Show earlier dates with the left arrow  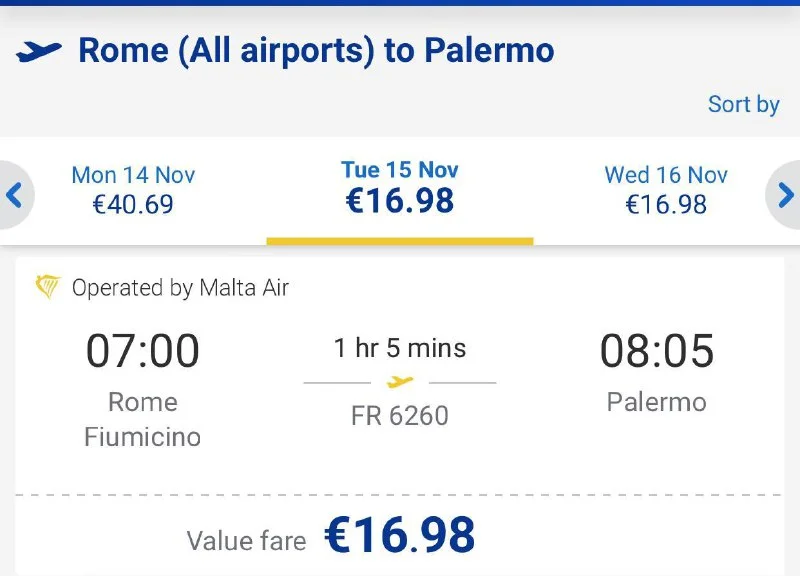pos(14,194)
